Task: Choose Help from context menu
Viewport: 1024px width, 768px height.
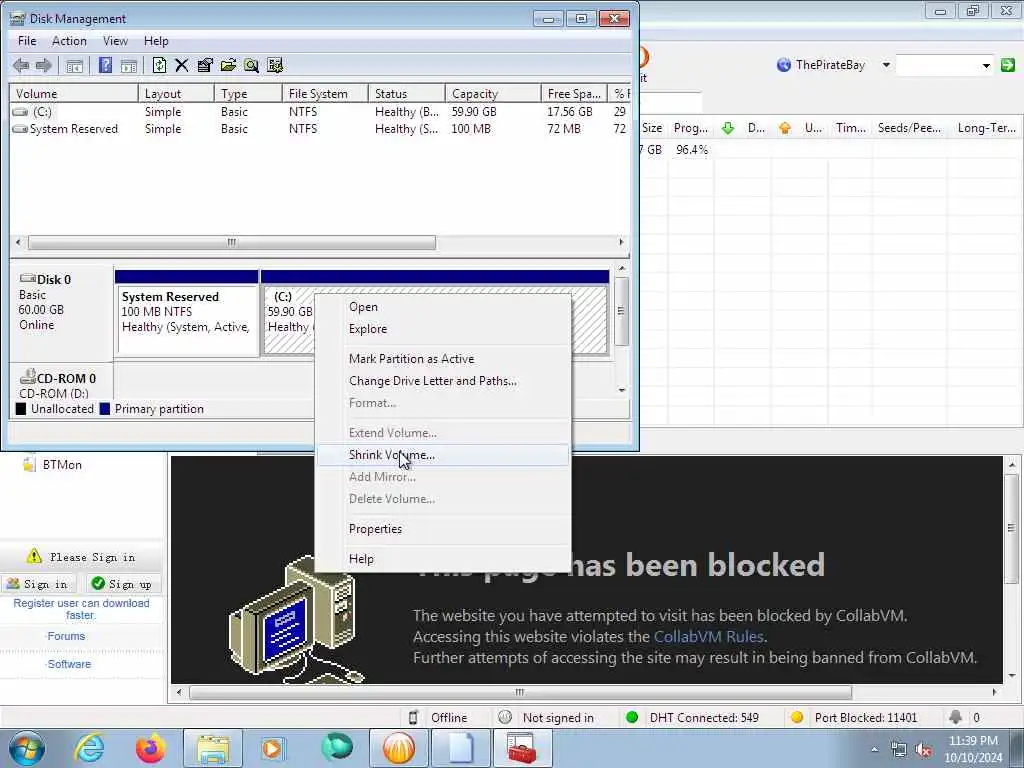Action: coord(443,559)
